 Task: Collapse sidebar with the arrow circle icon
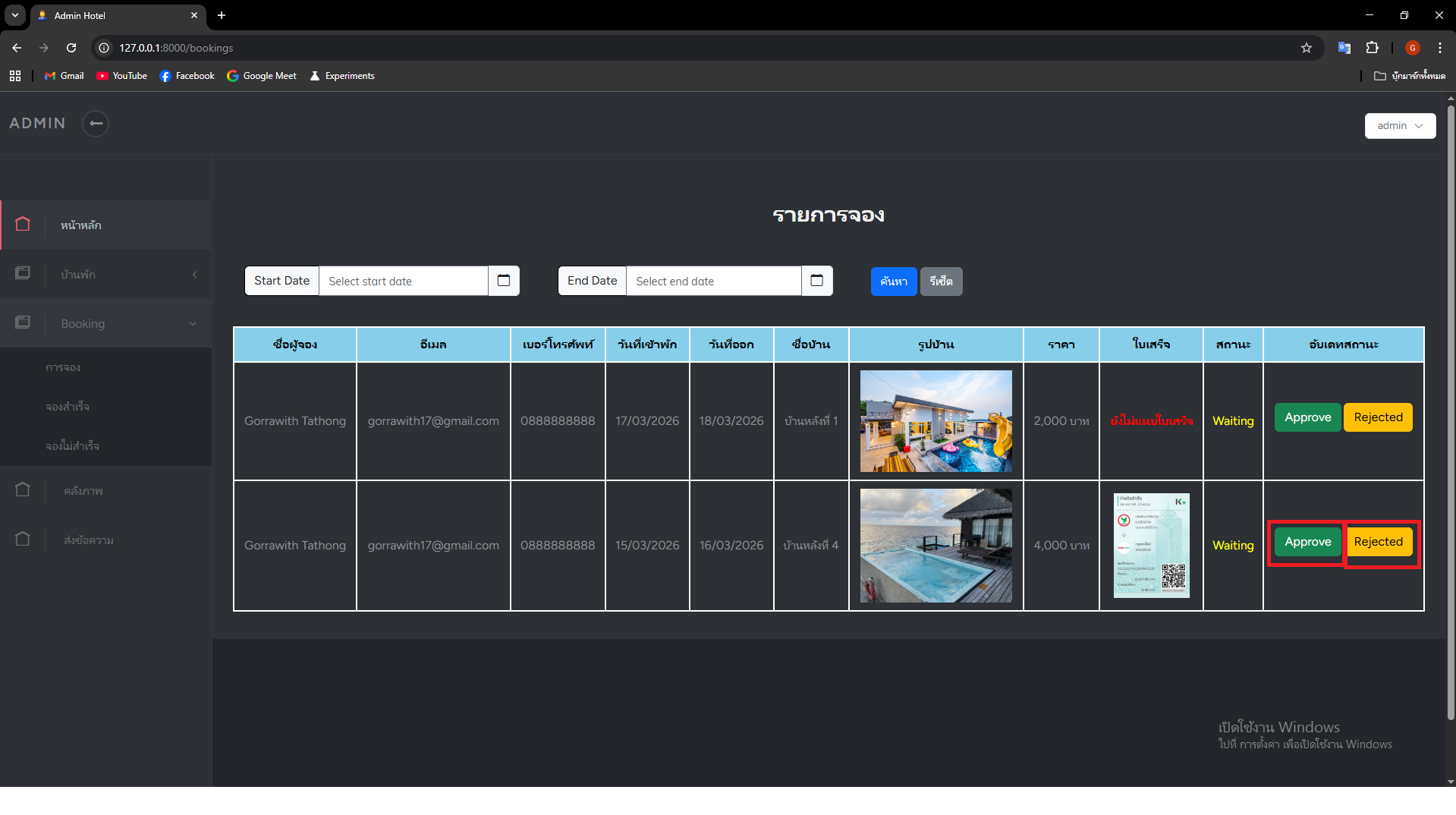point(96,124)
